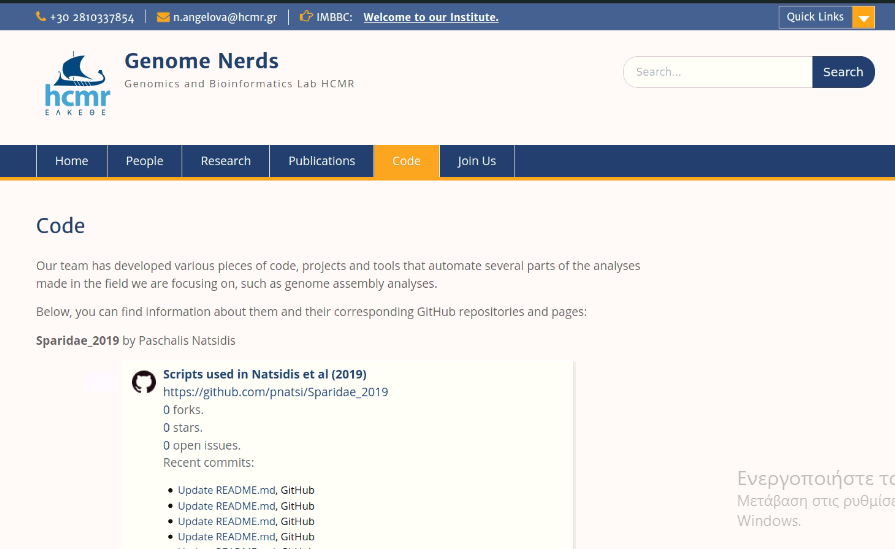Viewport: 895px width, 549px height.
Task: Go to the People page
Action: pos(144,161)
